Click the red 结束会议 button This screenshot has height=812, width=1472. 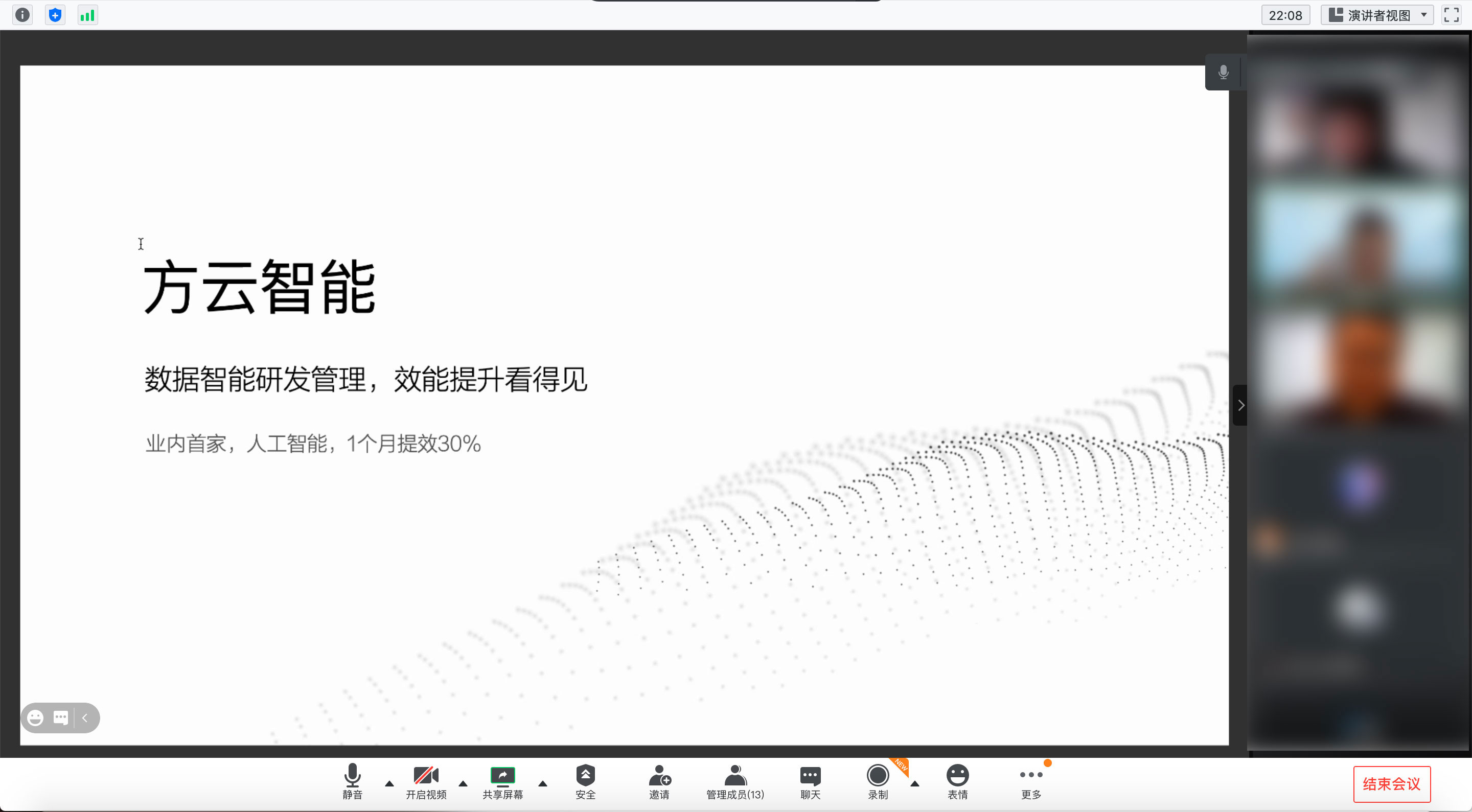coord(1391,783)
